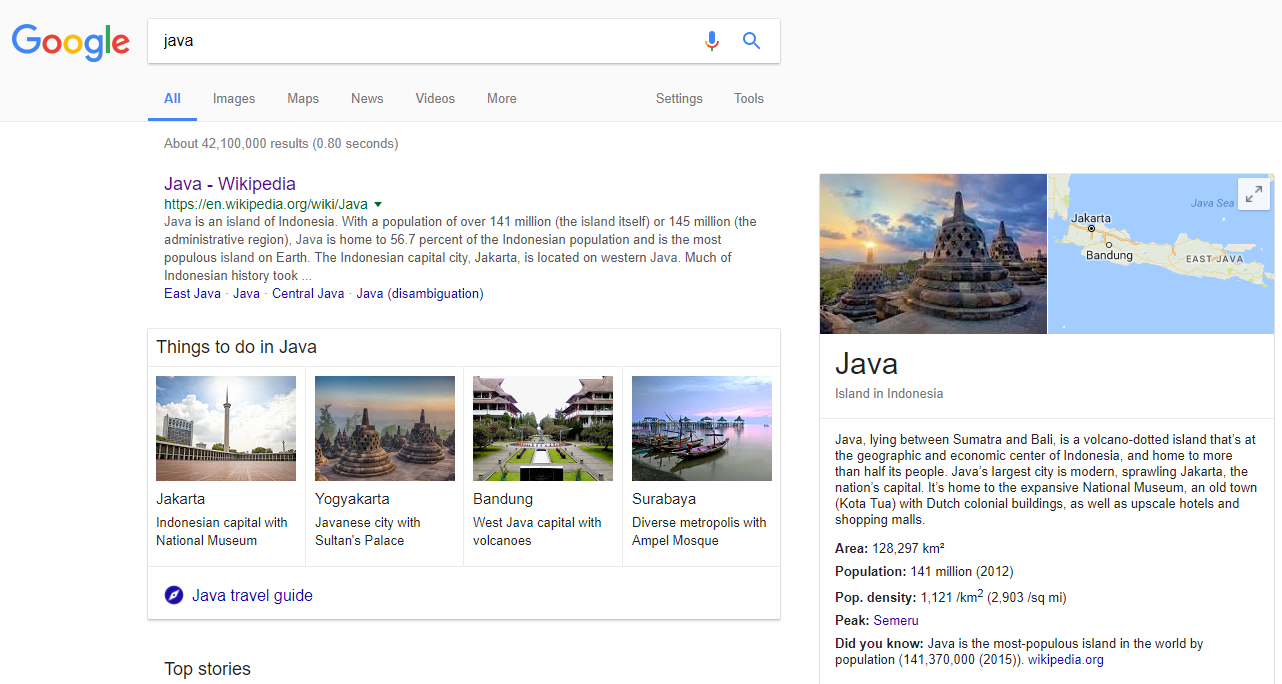Viewport: 1282px width, 684px height.
Task: Switch to the Videos tab
Action: pyautogui.click(x=435, y=99)
